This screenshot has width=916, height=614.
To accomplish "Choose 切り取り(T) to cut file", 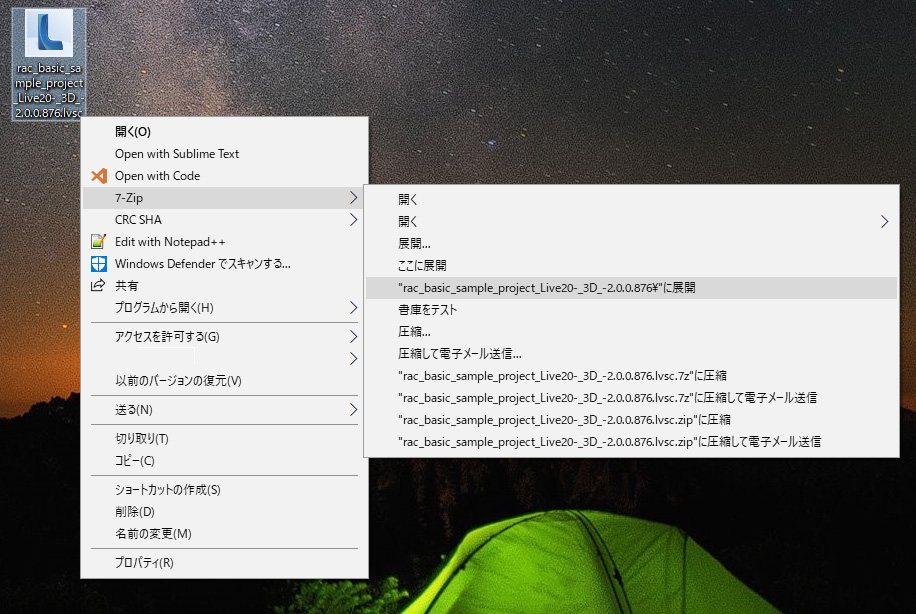I will tap(224, 439).
